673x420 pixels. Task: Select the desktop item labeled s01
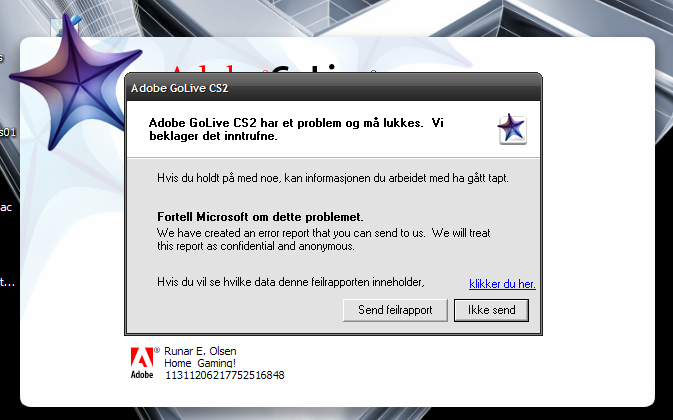(x=8, y=132)
